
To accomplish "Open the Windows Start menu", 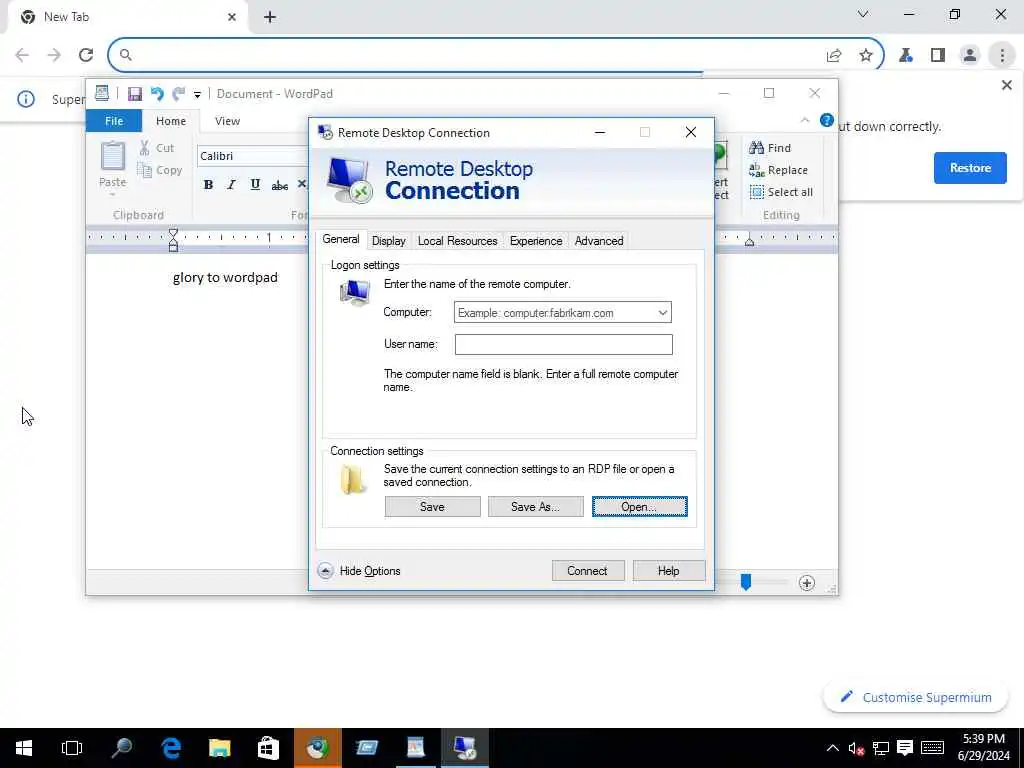I will coord(24,748).
